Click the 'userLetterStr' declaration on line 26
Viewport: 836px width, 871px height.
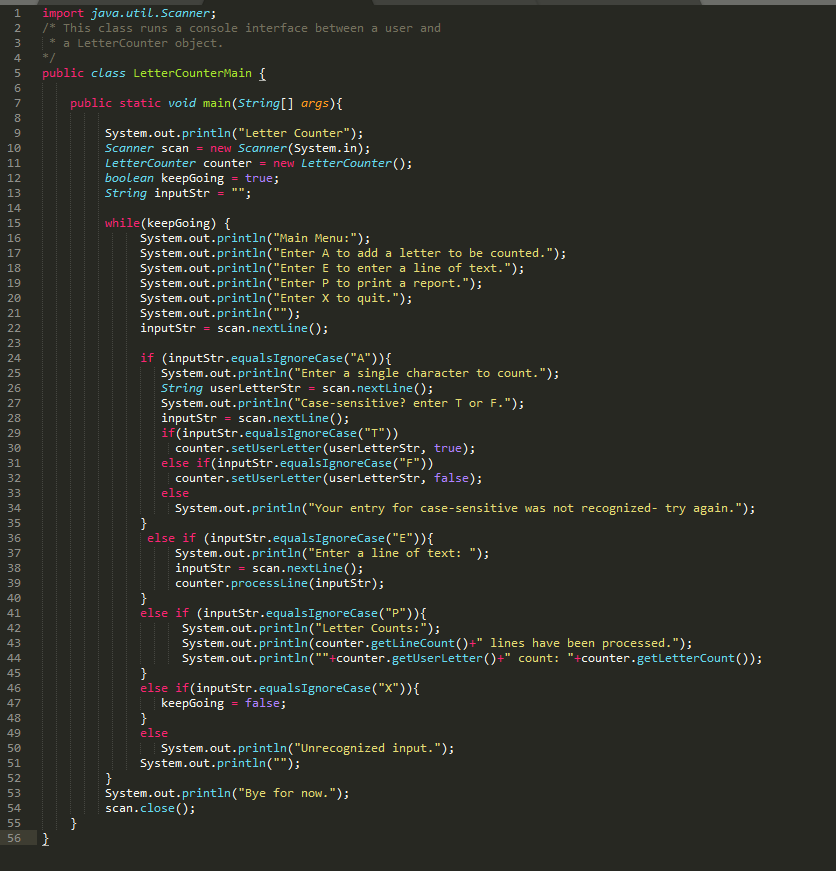point(255,388)
